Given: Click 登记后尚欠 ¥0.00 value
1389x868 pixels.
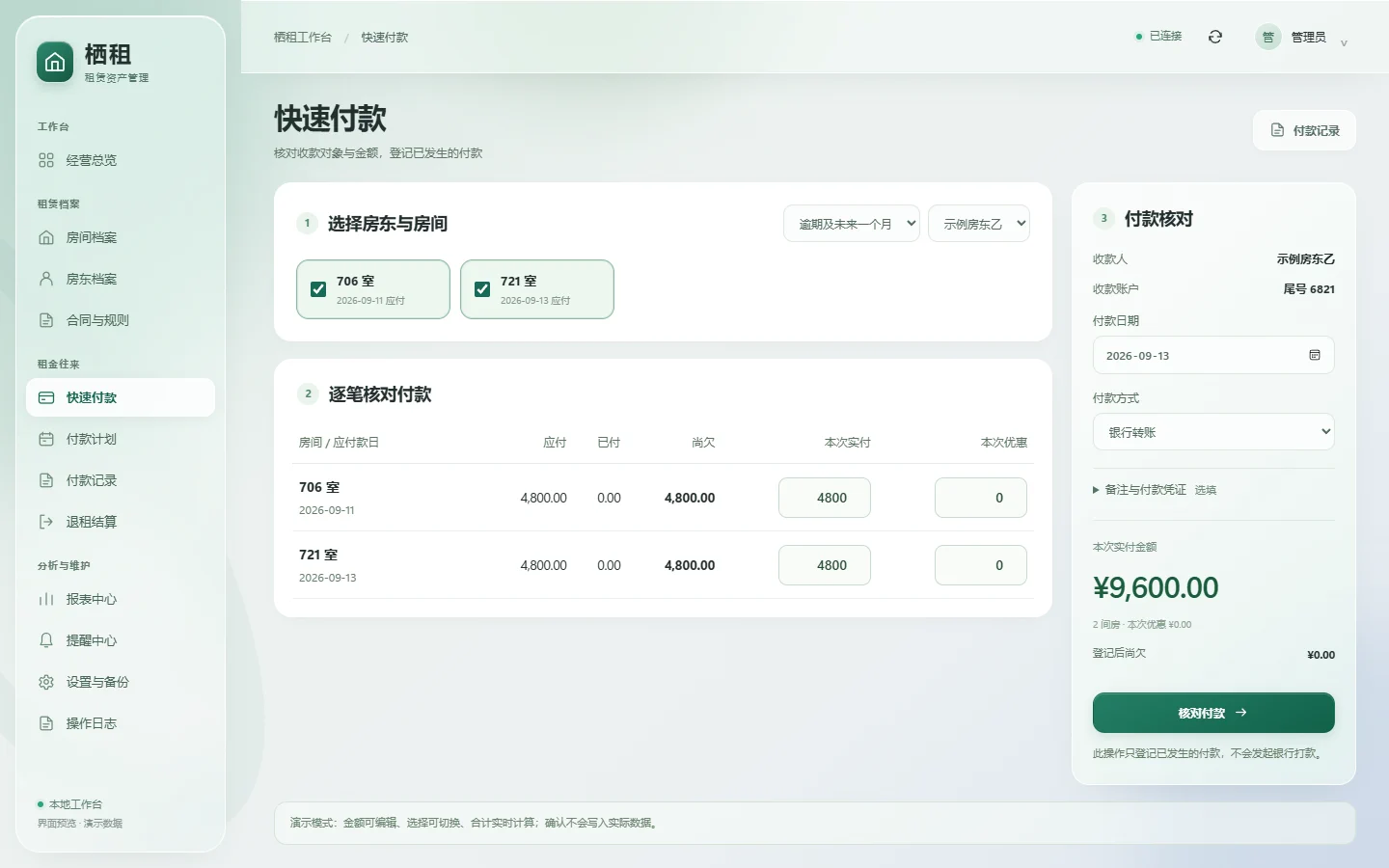Looking at the screenshot, I should 1321,655.
